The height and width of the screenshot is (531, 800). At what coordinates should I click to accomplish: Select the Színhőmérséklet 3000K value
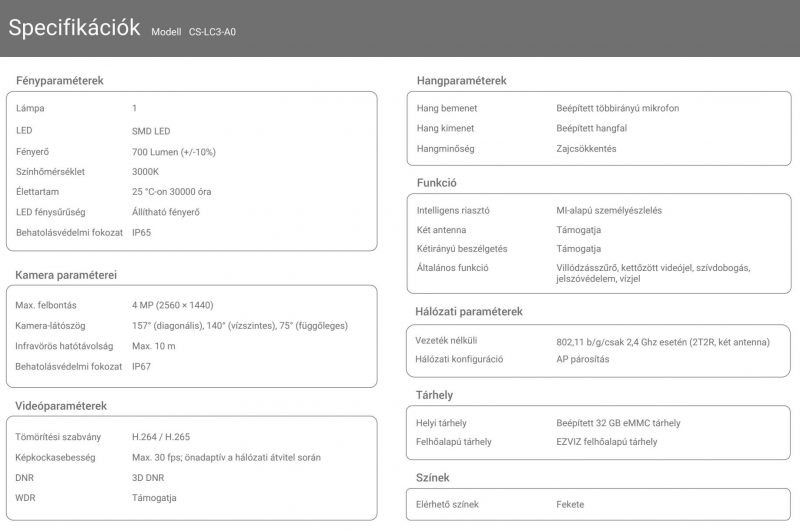coord(145,172)
